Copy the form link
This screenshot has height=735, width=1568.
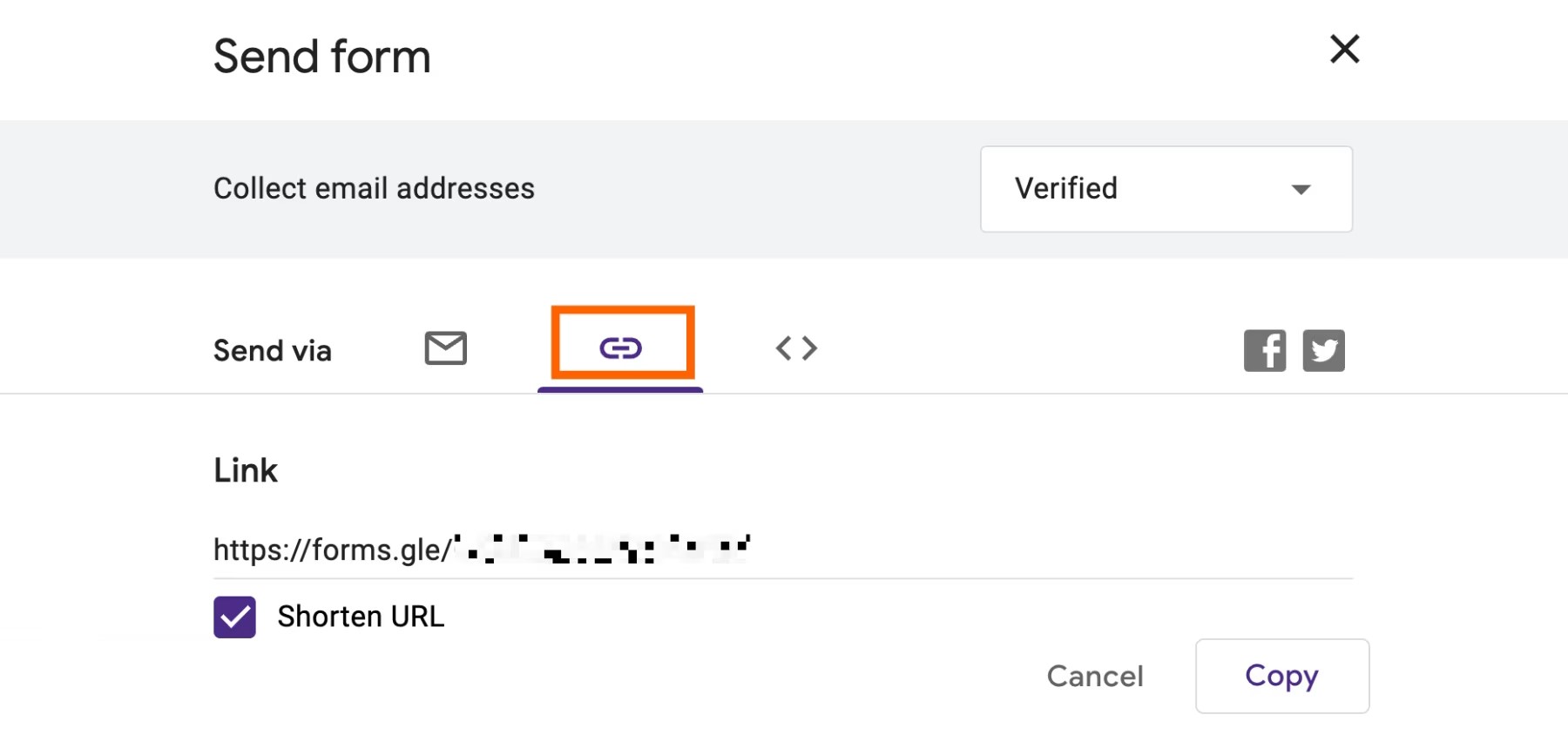(x=1282, y=676)
